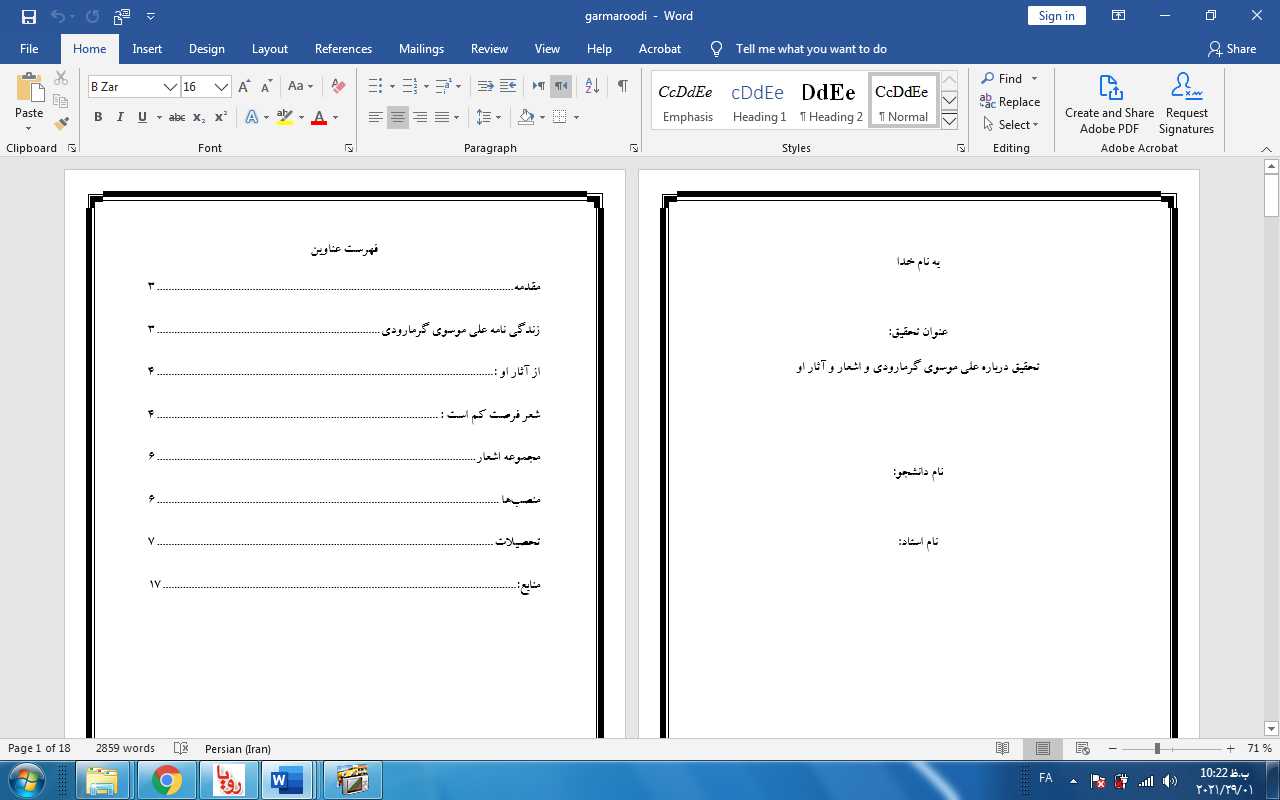Apply the strikethrough text icon

tap(177, 118)
